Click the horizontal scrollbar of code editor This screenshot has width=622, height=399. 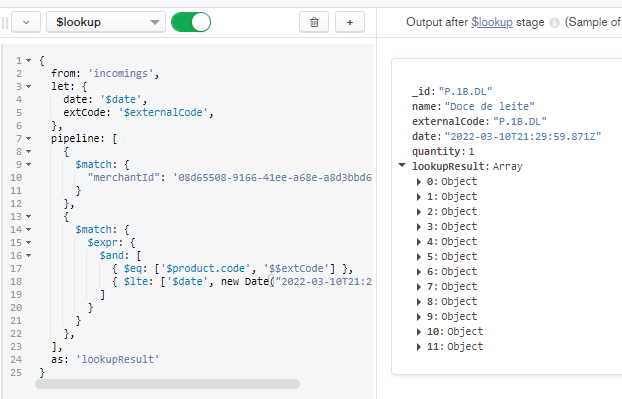(167, 384)
